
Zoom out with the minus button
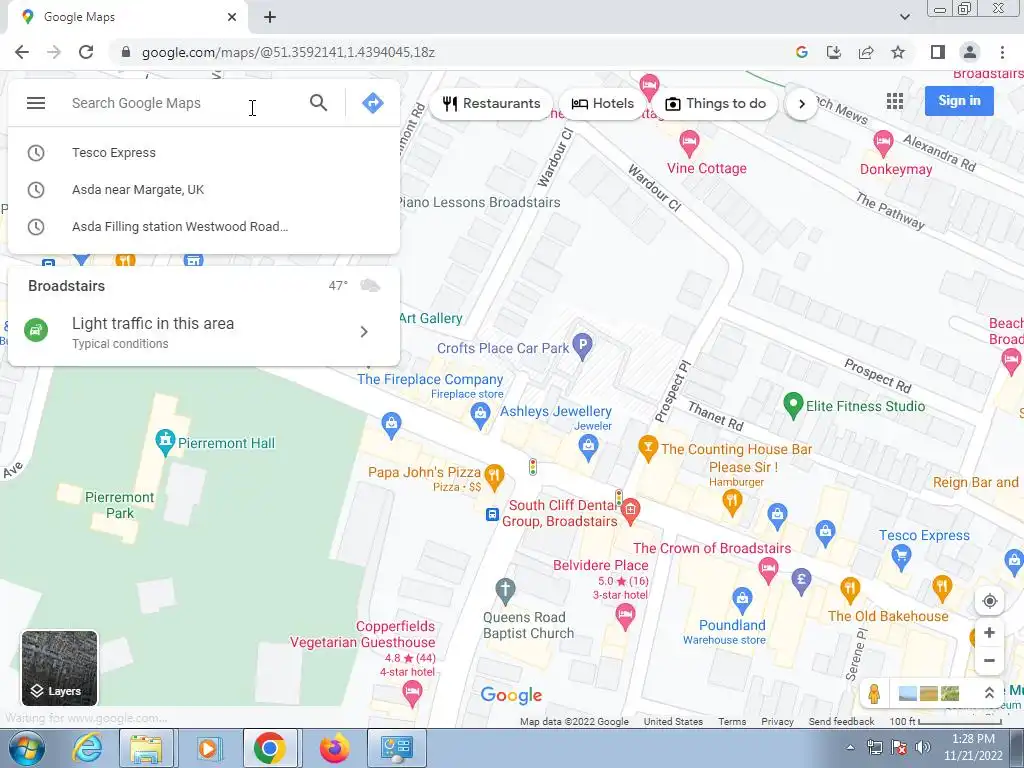pos(989,660)
